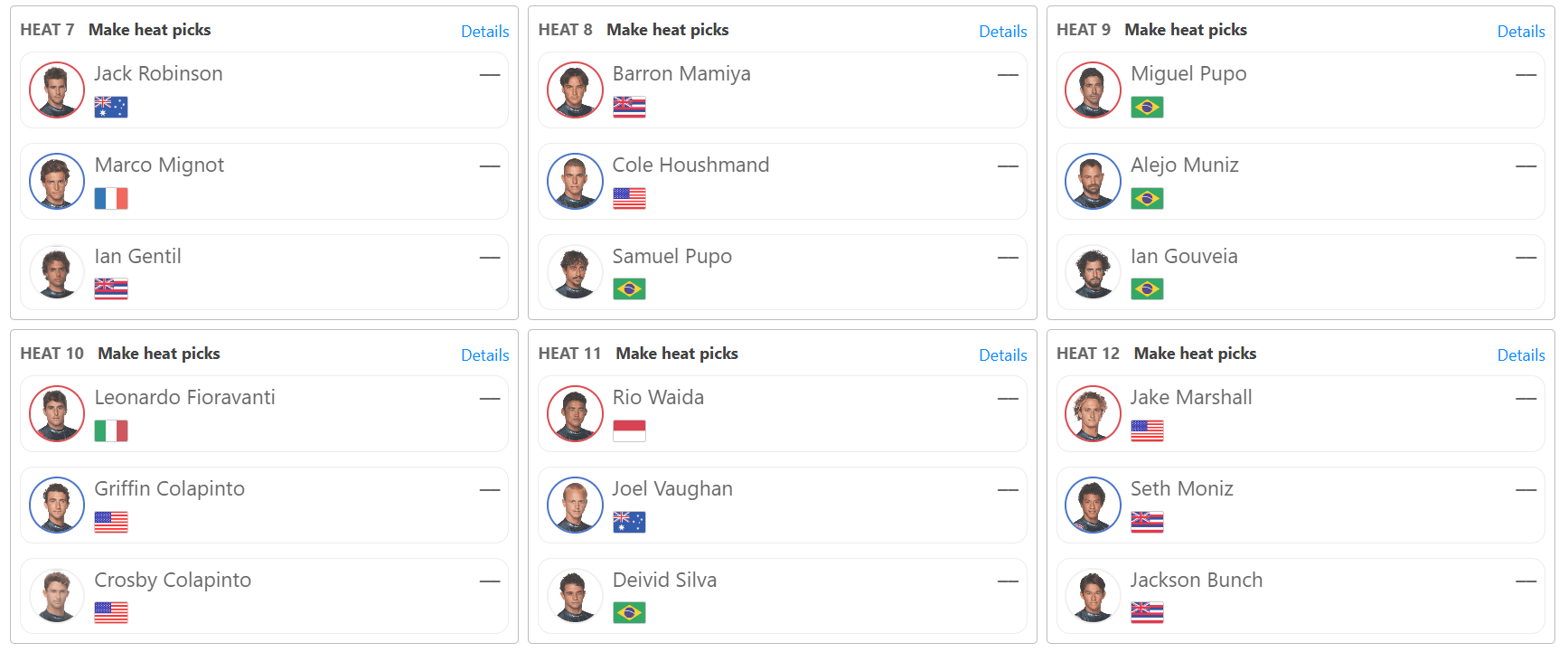1568x652 pixels.
Task: Pick Alejo Muniz surfer card
Action: [1300, 181]
